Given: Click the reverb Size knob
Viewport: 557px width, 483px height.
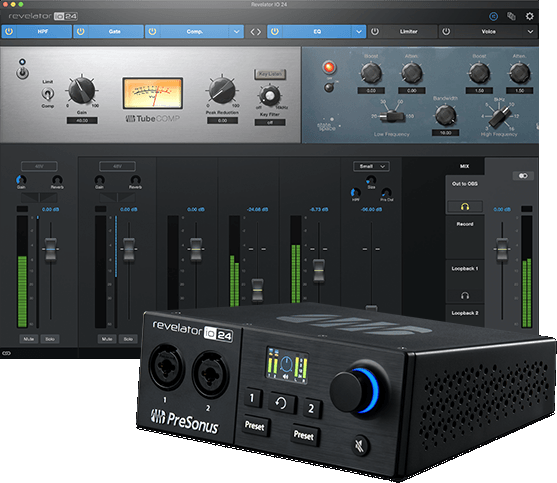Looking at the screenshot, I should coord(371,180).
